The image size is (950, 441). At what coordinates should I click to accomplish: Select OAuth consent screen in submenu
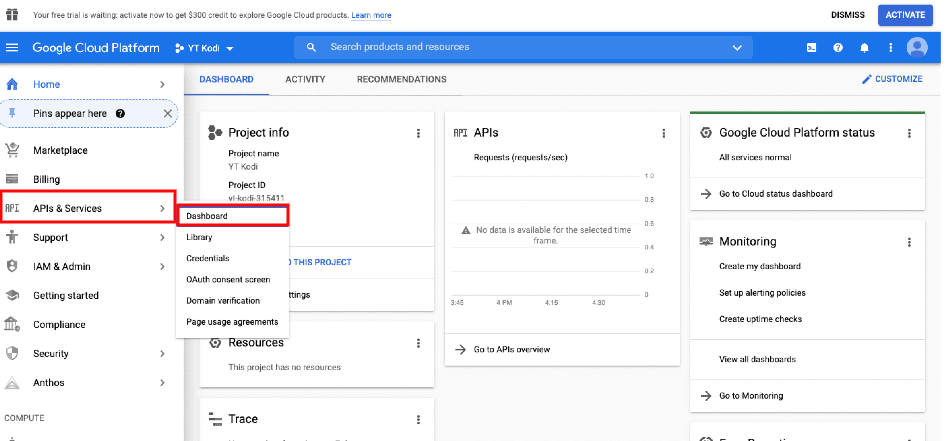pos(233,280)
